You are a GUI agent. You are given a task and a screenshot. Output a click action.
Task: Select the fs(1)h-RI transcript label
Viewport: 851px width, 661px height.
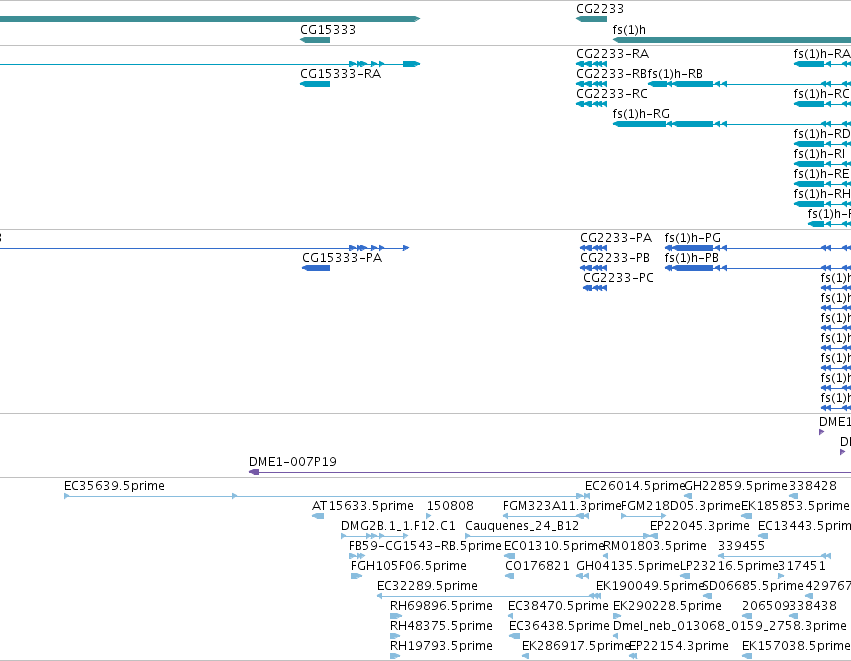pyautogui.click(x=819, y=154)
